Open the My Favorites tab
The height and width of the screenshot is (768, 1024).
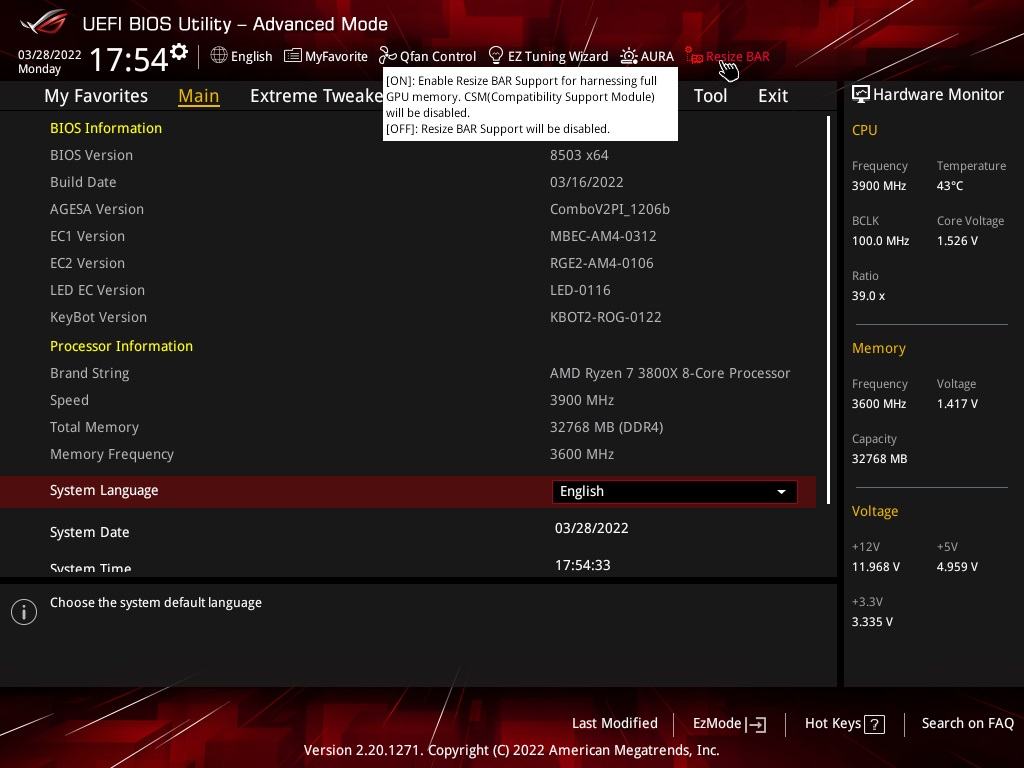pos(96,96)
